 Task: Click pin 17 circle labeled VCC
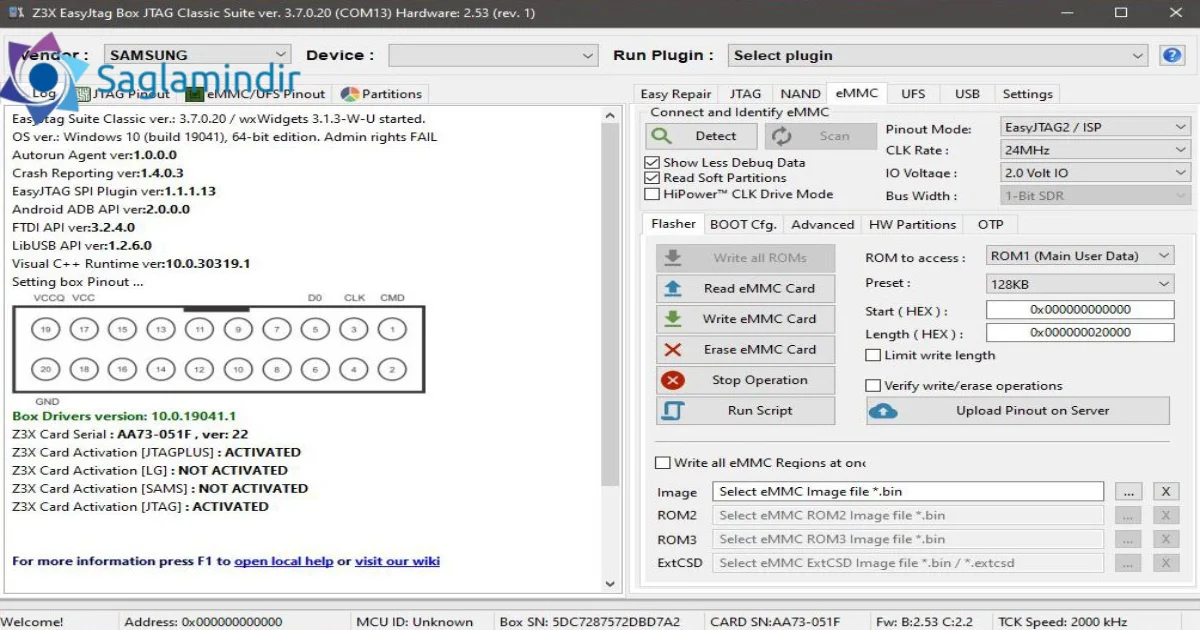tap(84, 329)
